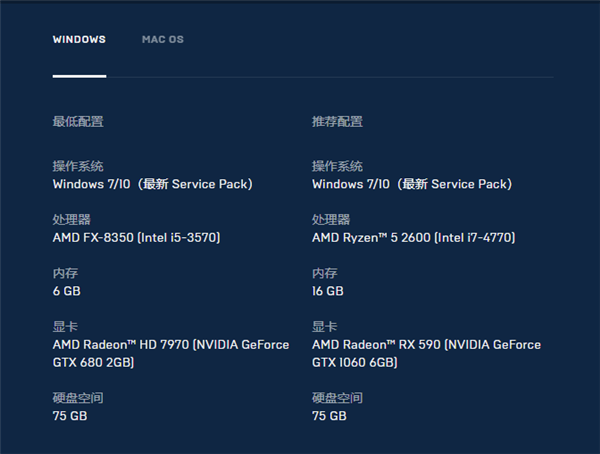The width and height of the screenshot is (600, 454).
Task: Select recommended 75 GB disk space value
Action: (x=329, y=416)
